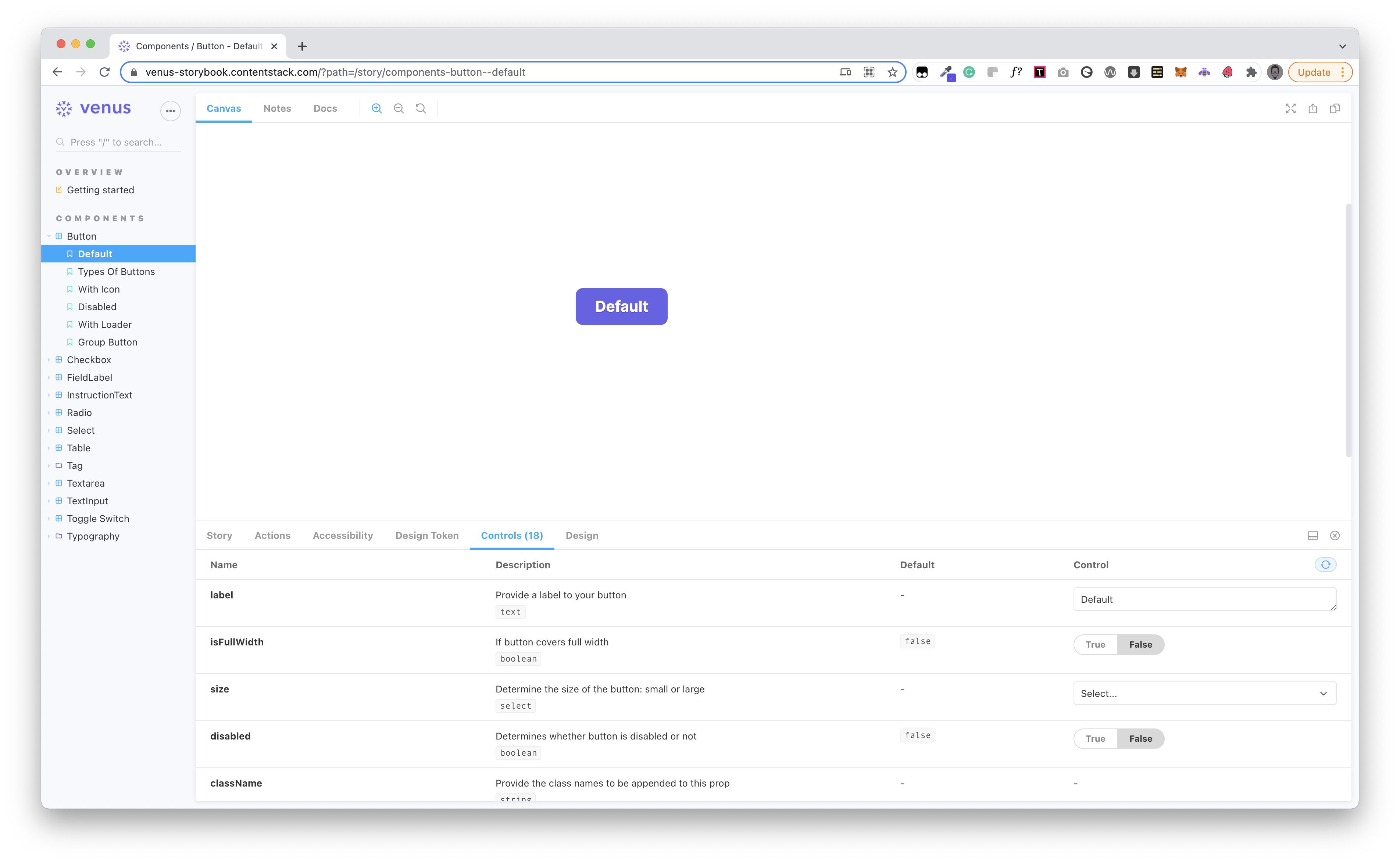
Task: Focus the sidebar search field
Action: click(x=118, y=142)
